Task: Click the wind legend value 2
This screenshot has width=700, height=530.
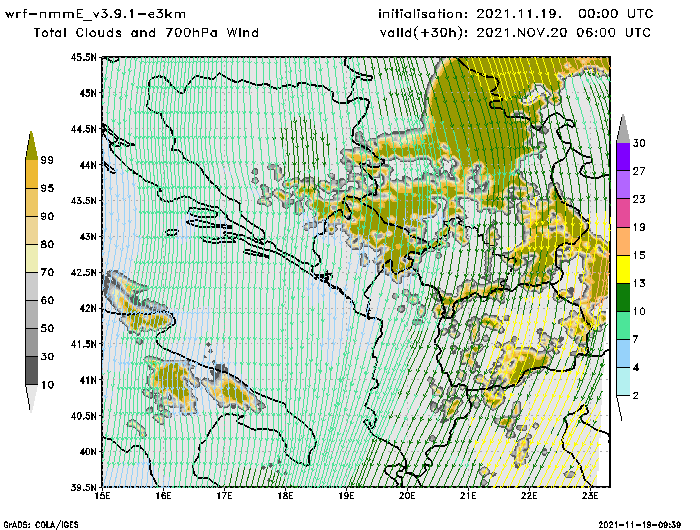Action: tap(636, 395)
